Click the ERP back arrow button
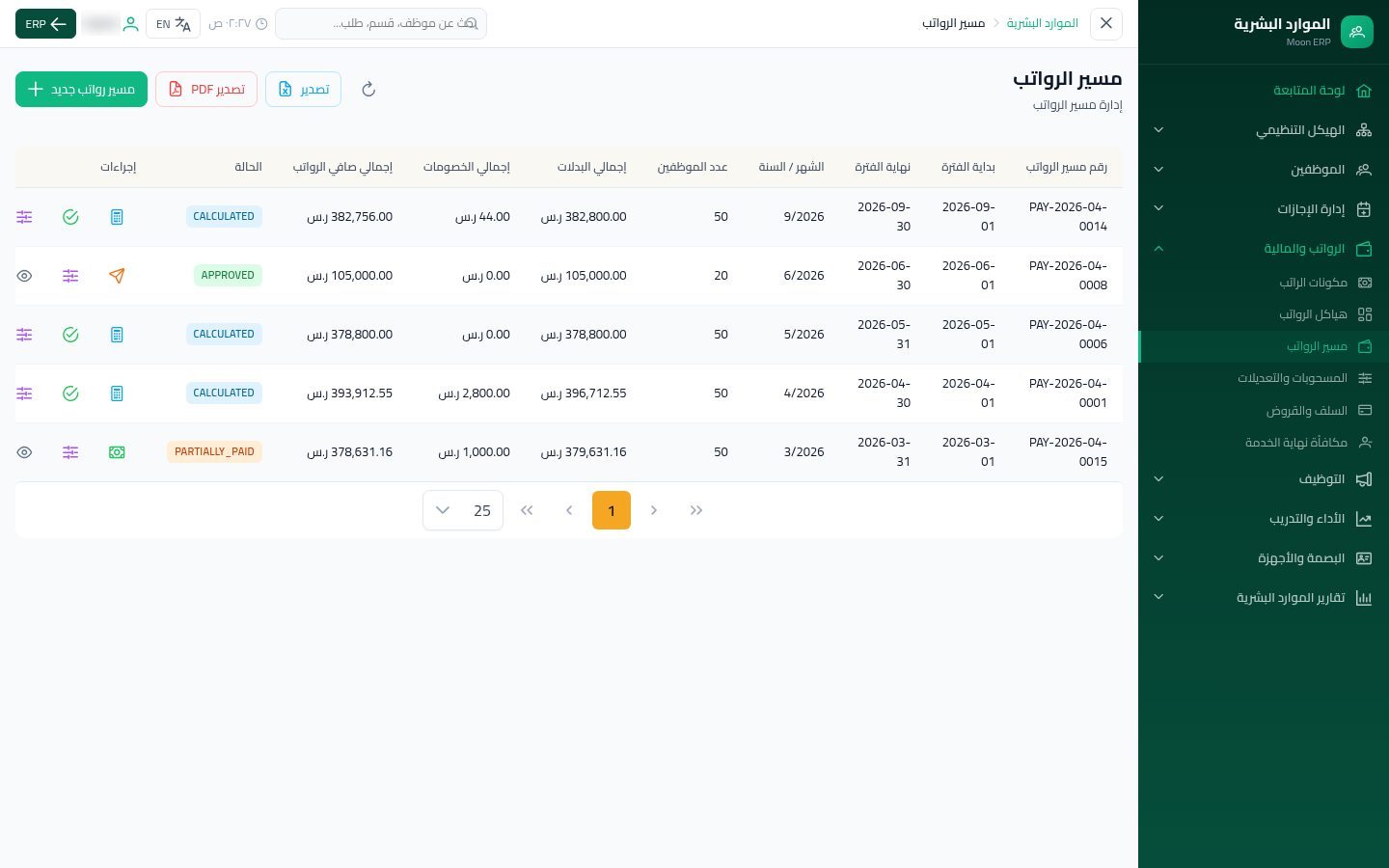Screen dimensions: 1389x868 pyautogui.click(x=45, y=24)
